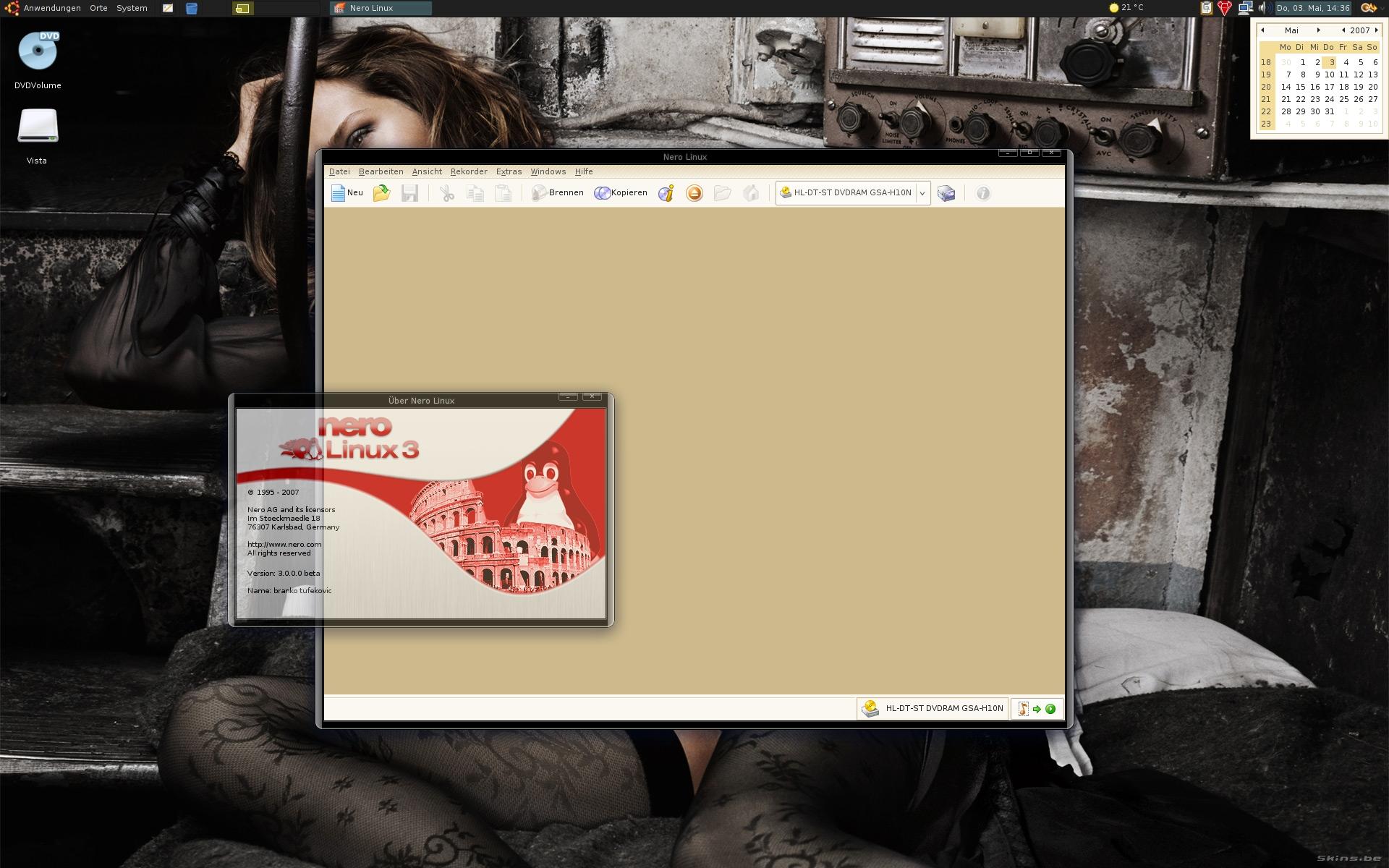Click the copy documents icon
1389x868 pixels.
[475, 193]
